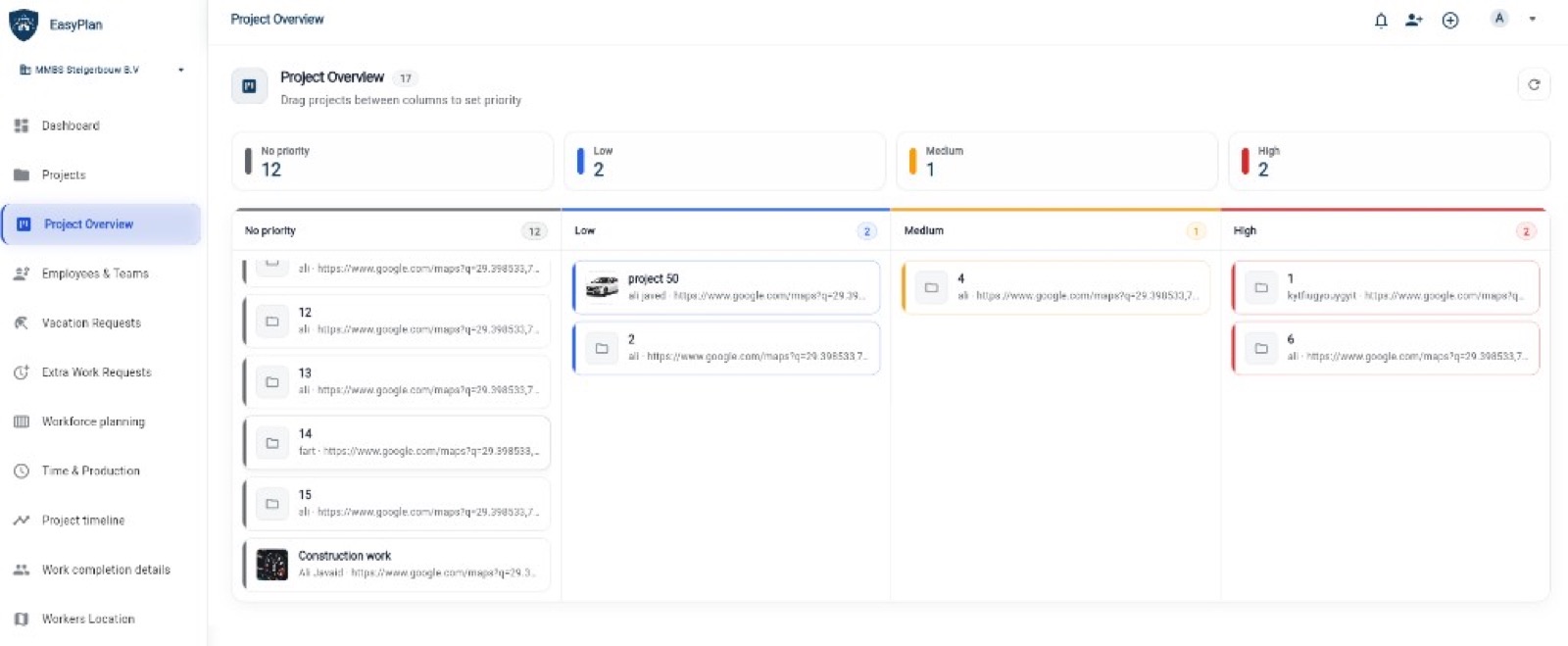The image size is (1568, 646).
Task: Click the Low column count badge 2
Action: coord(866,231)
